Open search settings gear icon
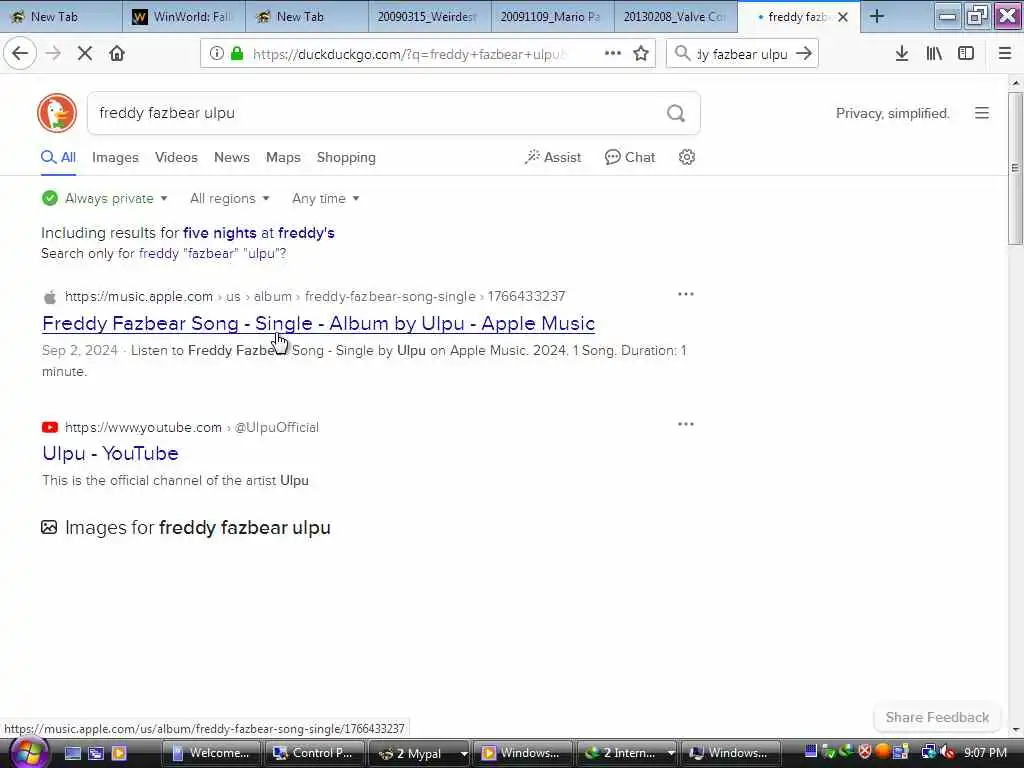Screen dimensions: 1024x768 686,157
